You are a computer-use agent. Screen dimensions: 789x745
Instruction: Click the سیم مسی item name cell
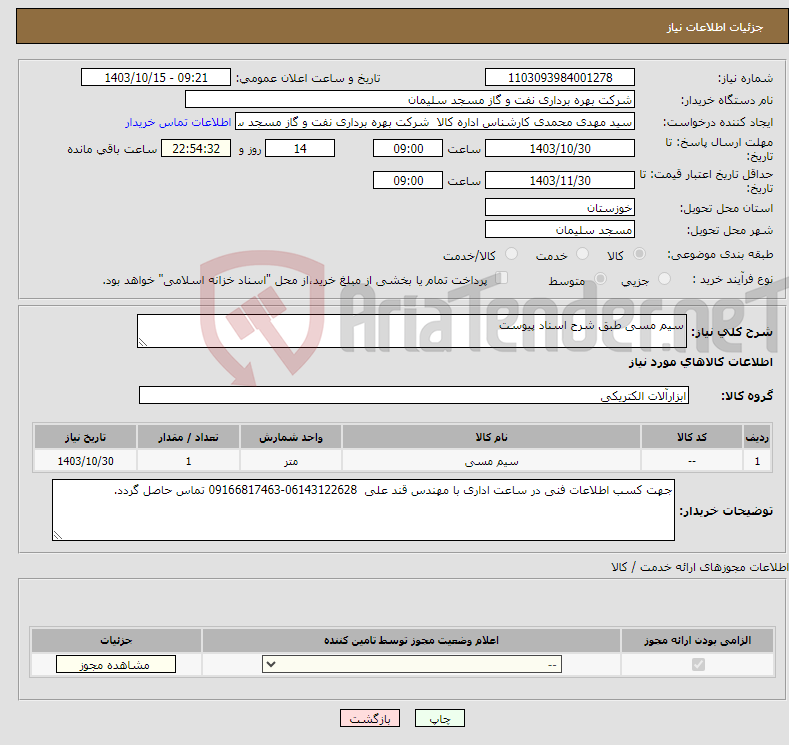(491, 461)
